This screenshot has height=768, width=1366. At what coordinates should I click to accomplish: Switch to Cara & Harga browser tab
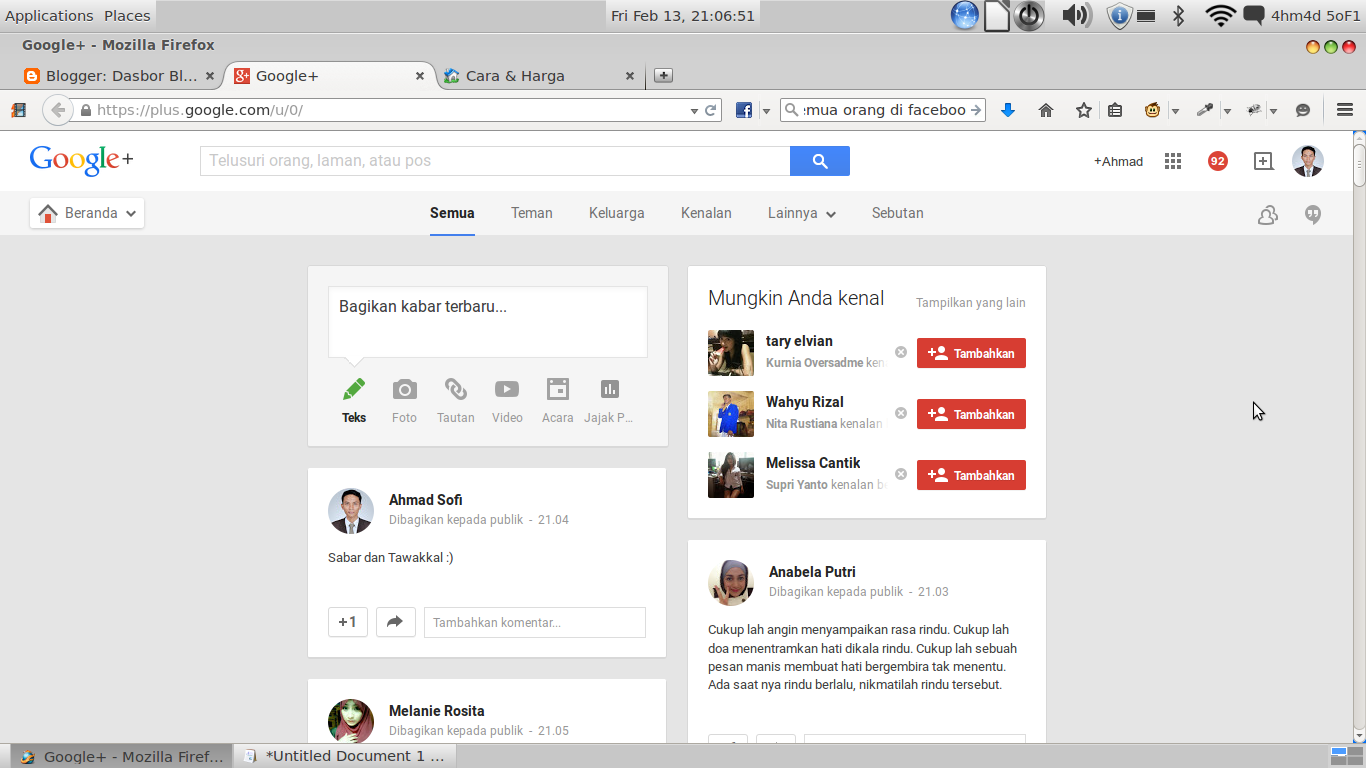(x=538, y=75)
